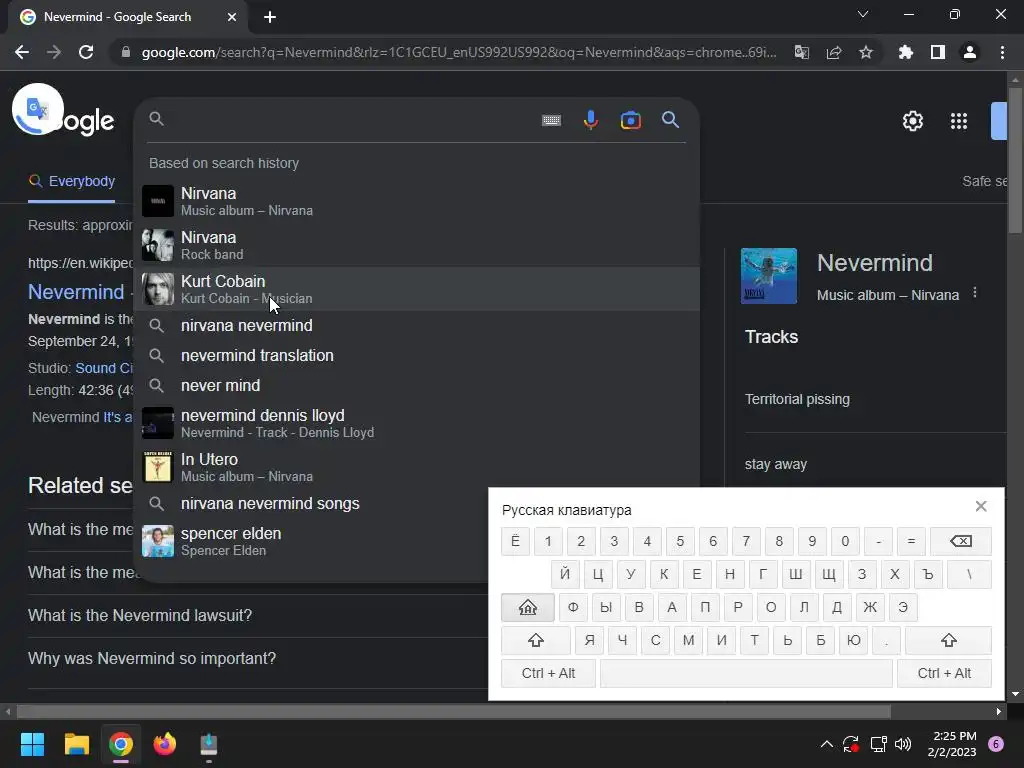Click horizontal scrollbar thumb
This screenshot has height=768, width=1024.
click(x=453, y=711)
